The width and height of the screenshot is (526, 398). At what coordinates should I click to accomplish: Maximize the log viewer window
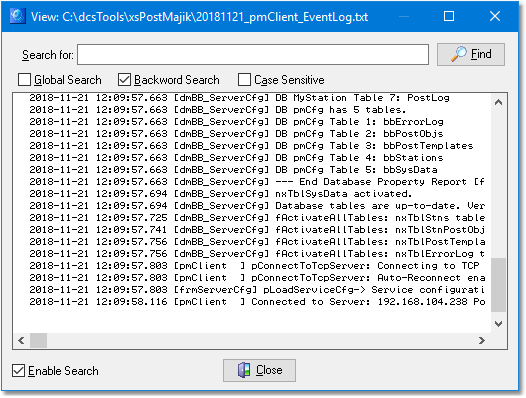click(449, 16)
